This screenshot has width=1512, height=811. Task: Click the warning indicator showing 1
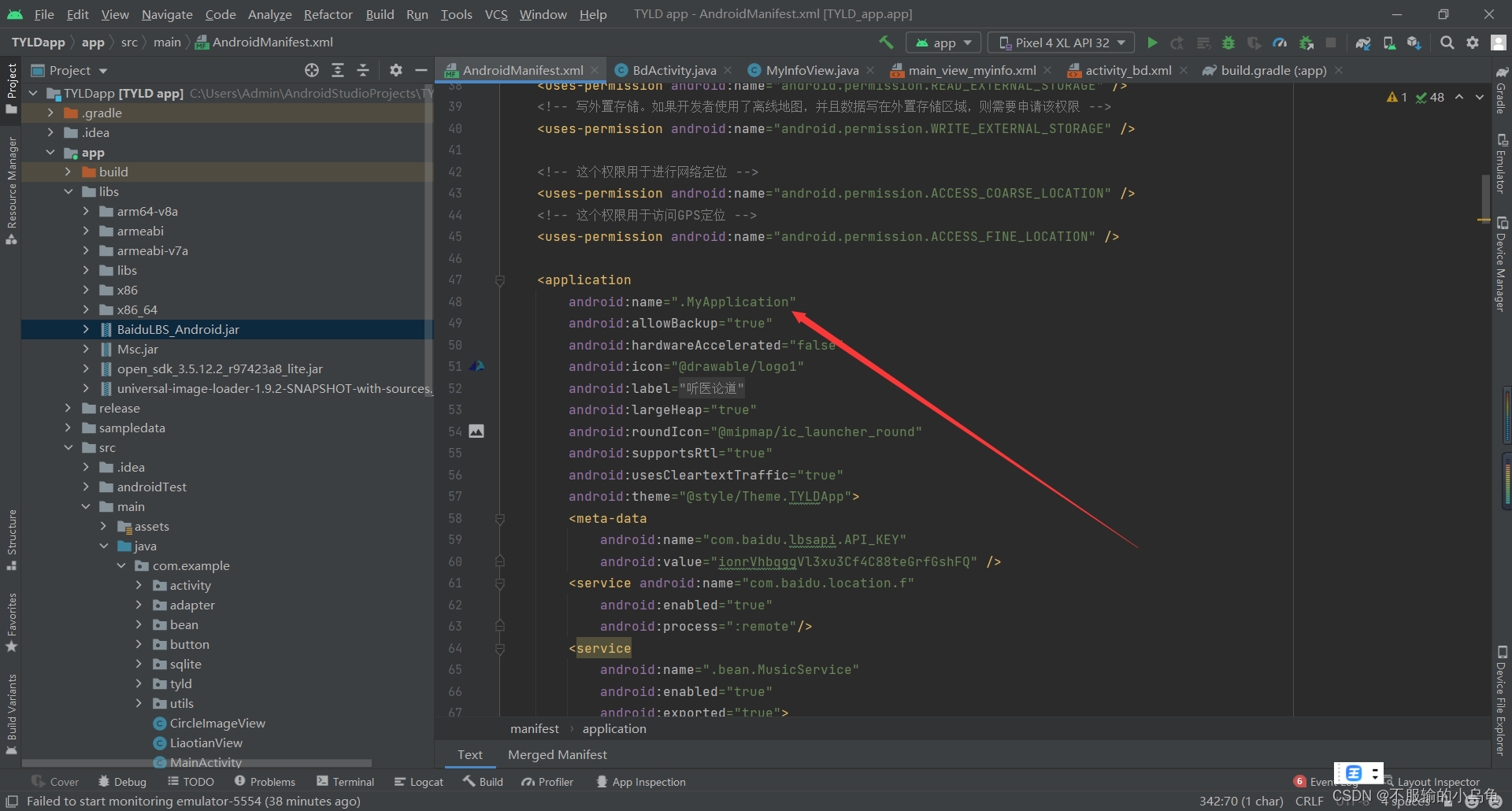[1397, 97]
